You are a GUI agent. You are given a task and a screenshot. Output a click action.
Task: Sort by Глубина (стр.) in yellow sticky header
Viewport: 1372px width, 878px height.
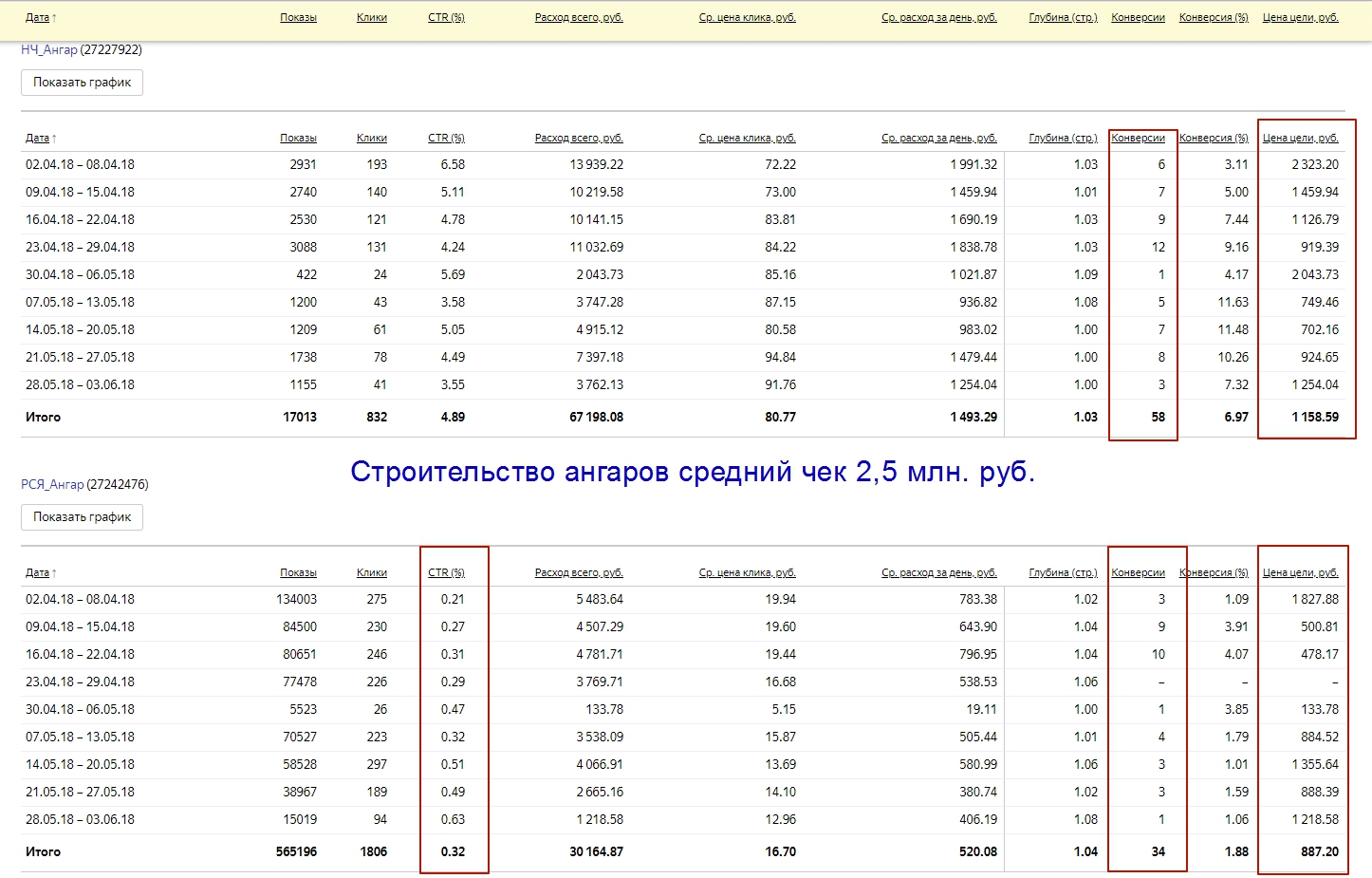point(1063,17)
